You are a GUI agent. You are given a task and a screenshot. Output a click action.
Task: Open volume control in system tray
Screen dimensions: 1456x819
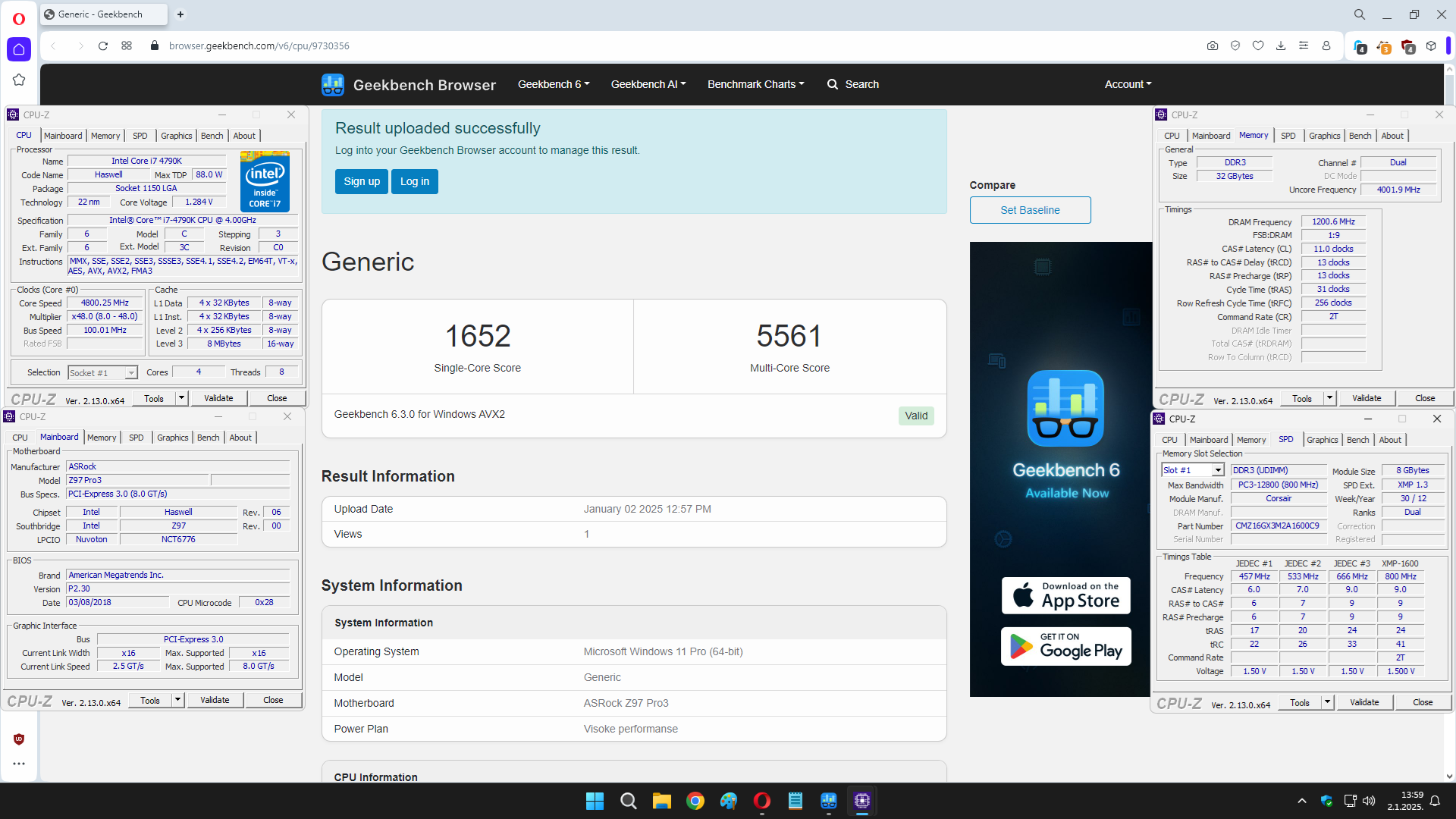click(x=1369, y=801)
